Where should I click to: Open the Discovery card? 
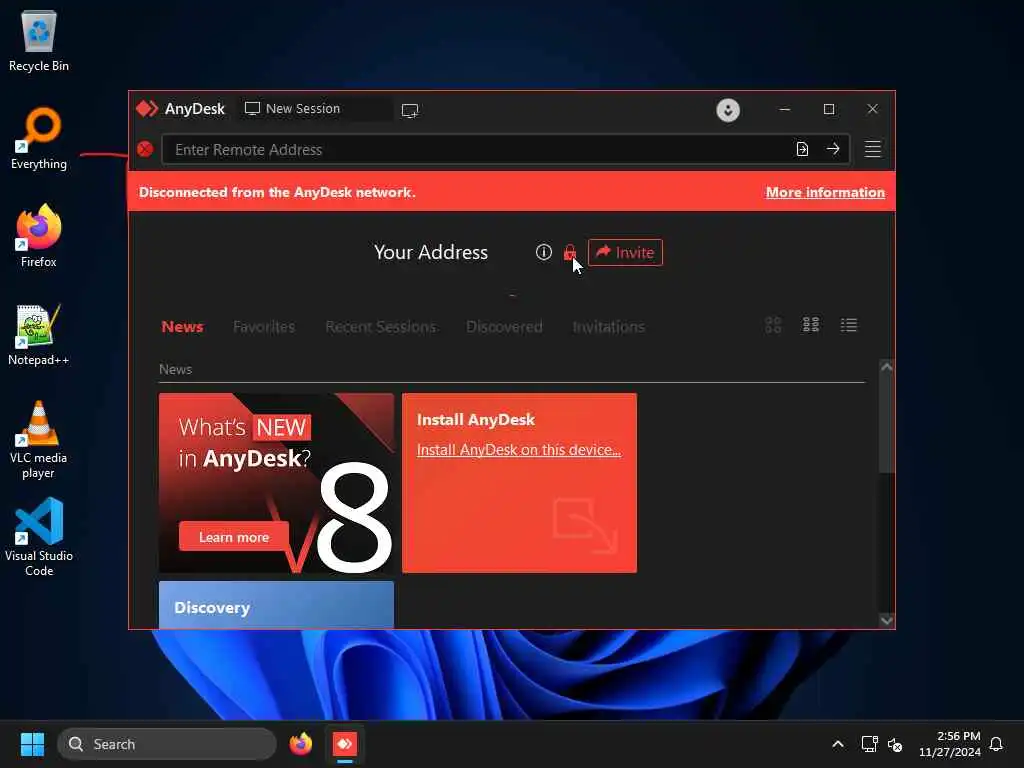click(276, 605)
